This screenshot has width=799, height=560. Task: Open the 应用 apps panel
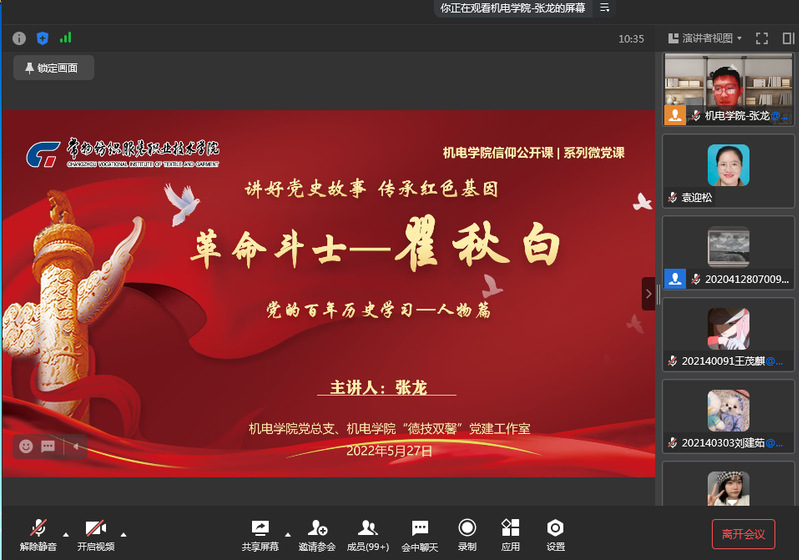click(510, 534)
